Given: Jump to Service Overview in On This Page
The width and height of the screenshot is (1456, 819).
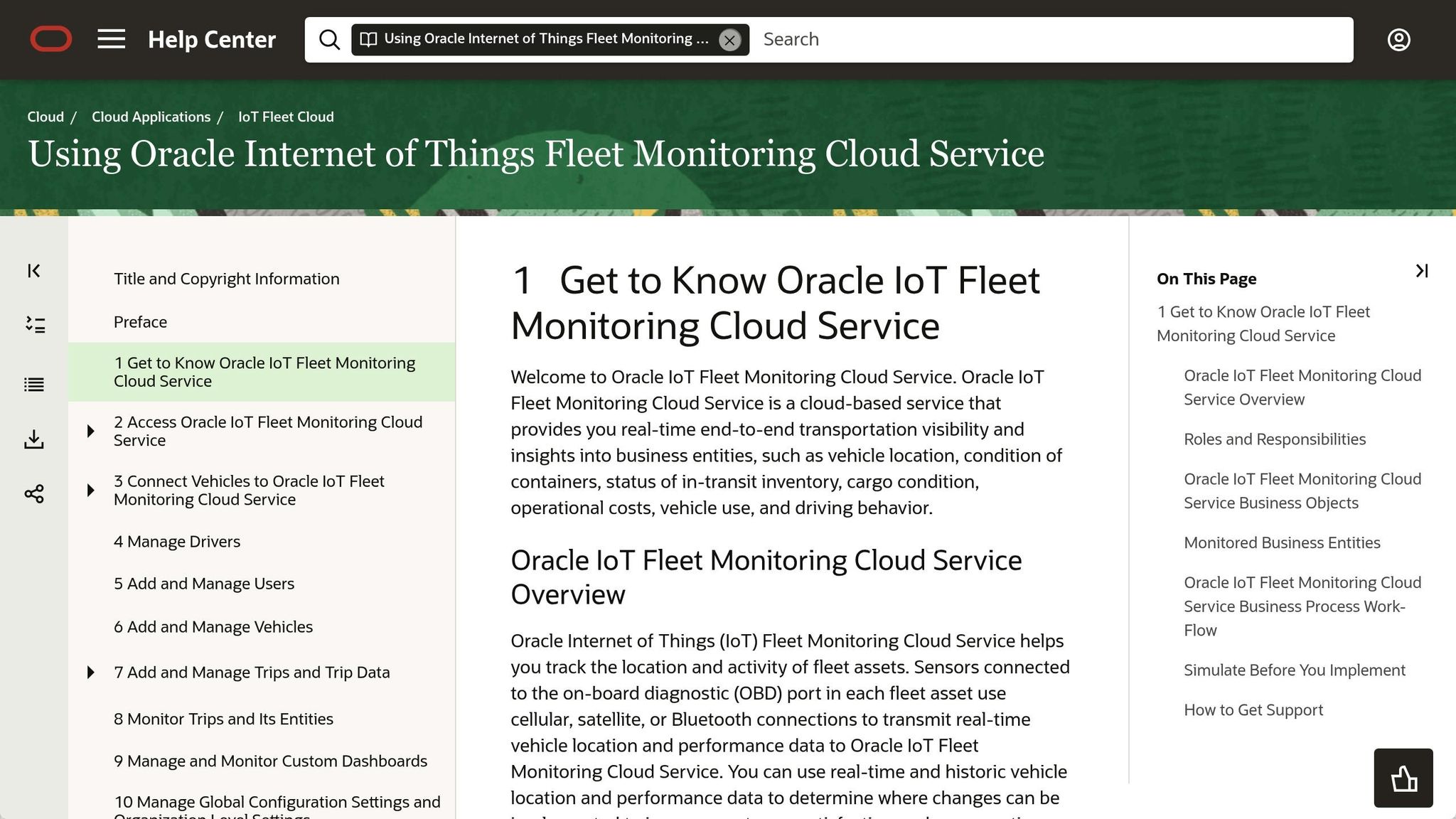Looking at the screenshot, I should (x=1302, y=387).
